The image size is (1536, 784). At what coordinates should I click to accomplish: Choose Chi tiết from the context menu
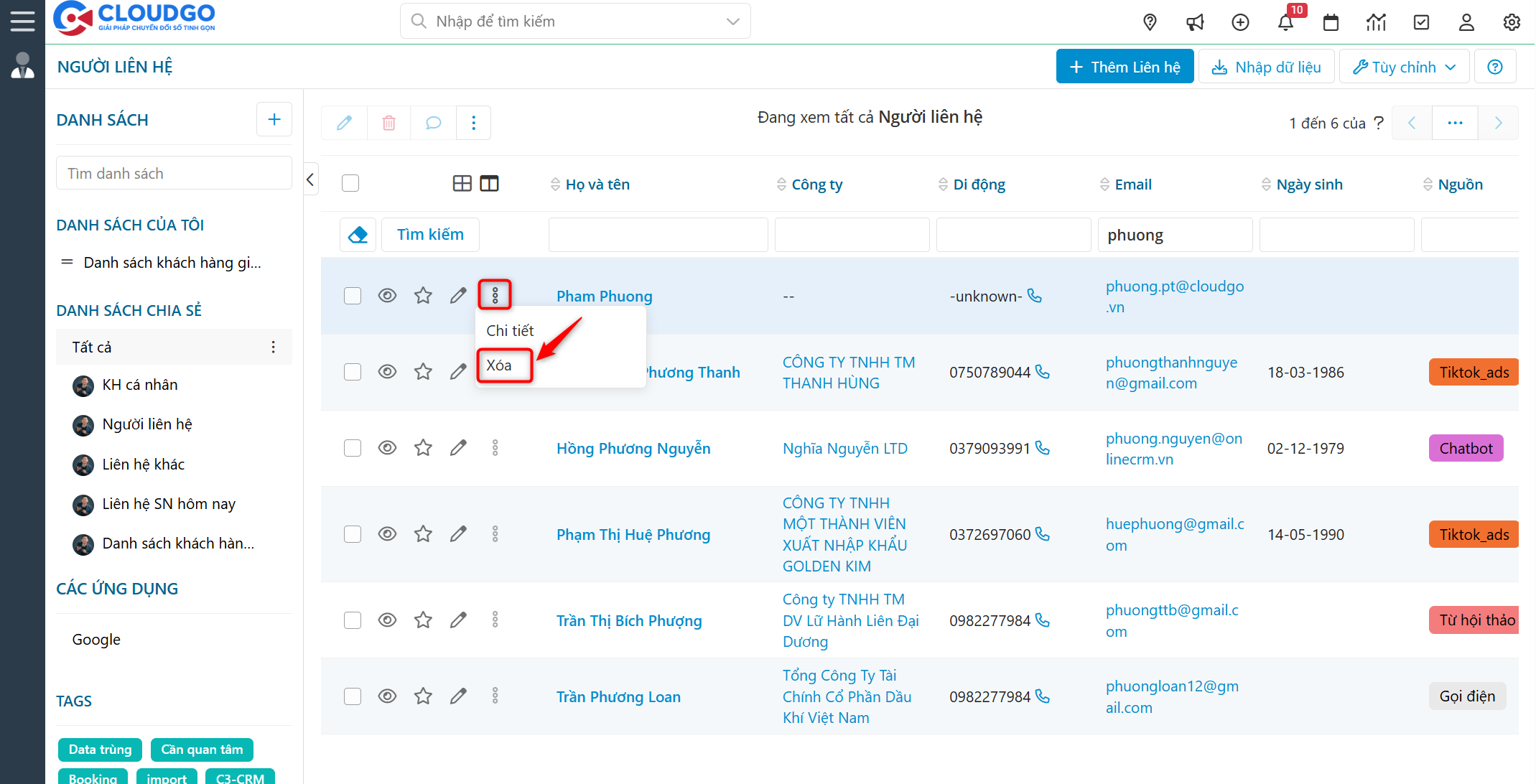tap(510, 330)
